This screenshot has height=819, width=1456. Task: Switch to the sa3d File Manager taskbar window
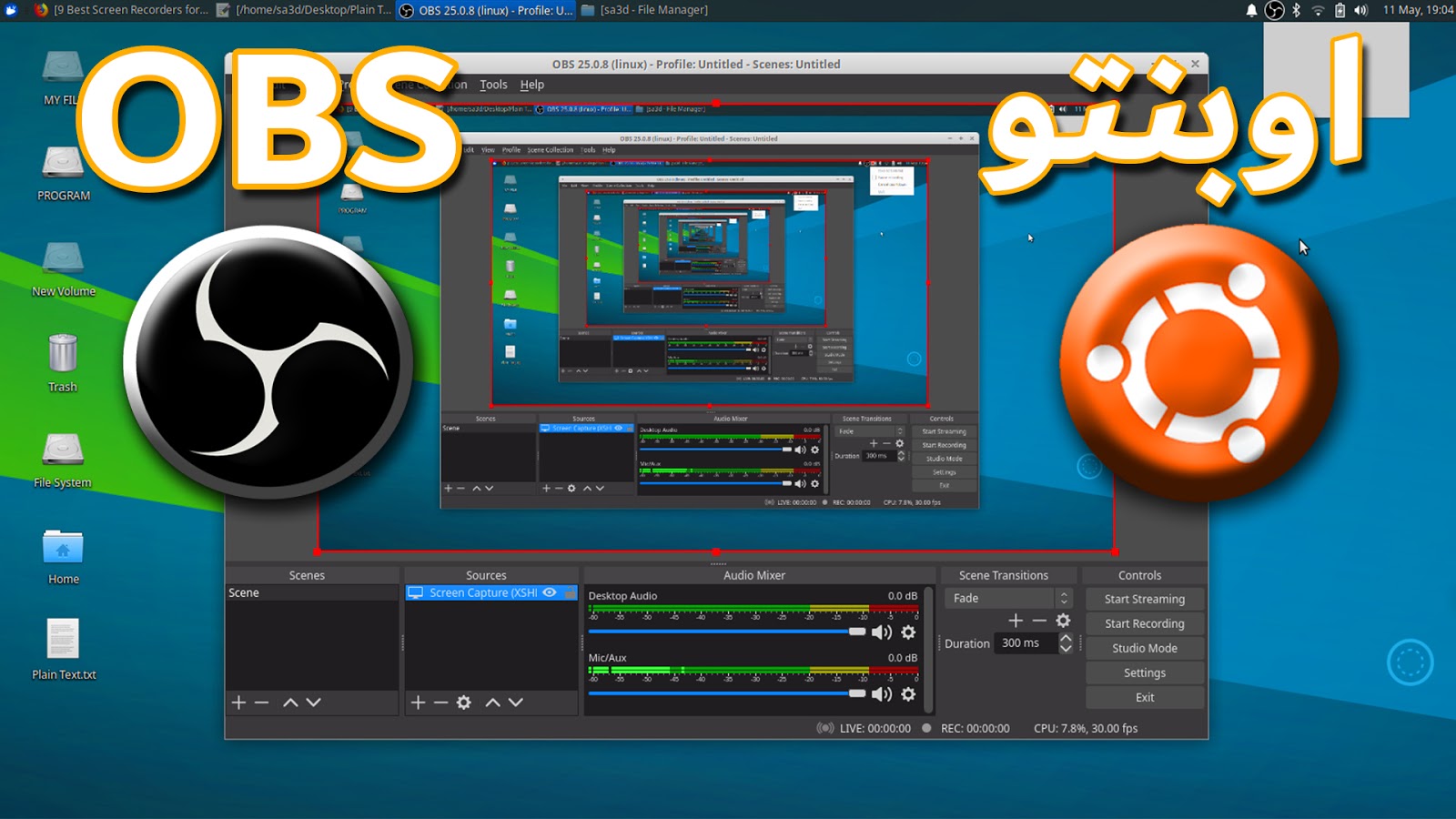click(x=644, y=10)
